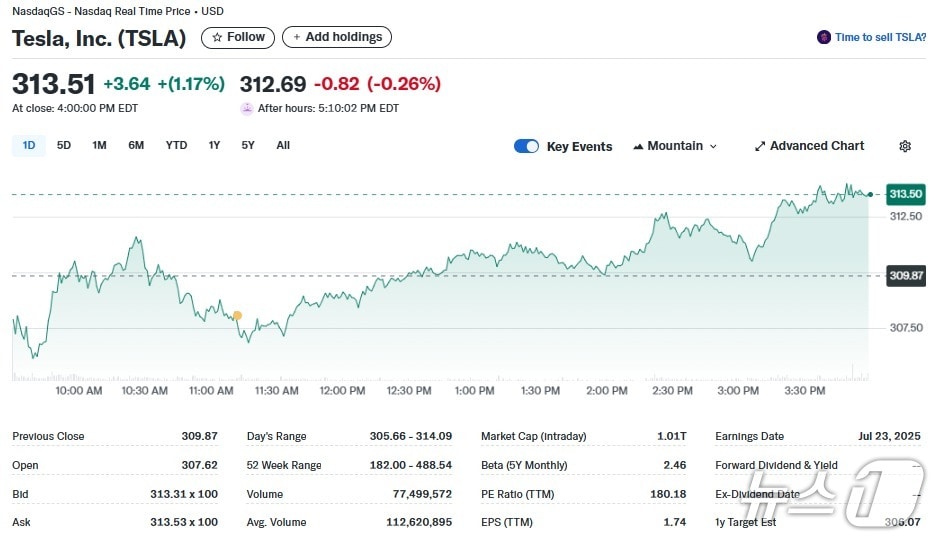
Task: Show the 5Y price history
Action: pyautogui.click(x=248, y=145)
